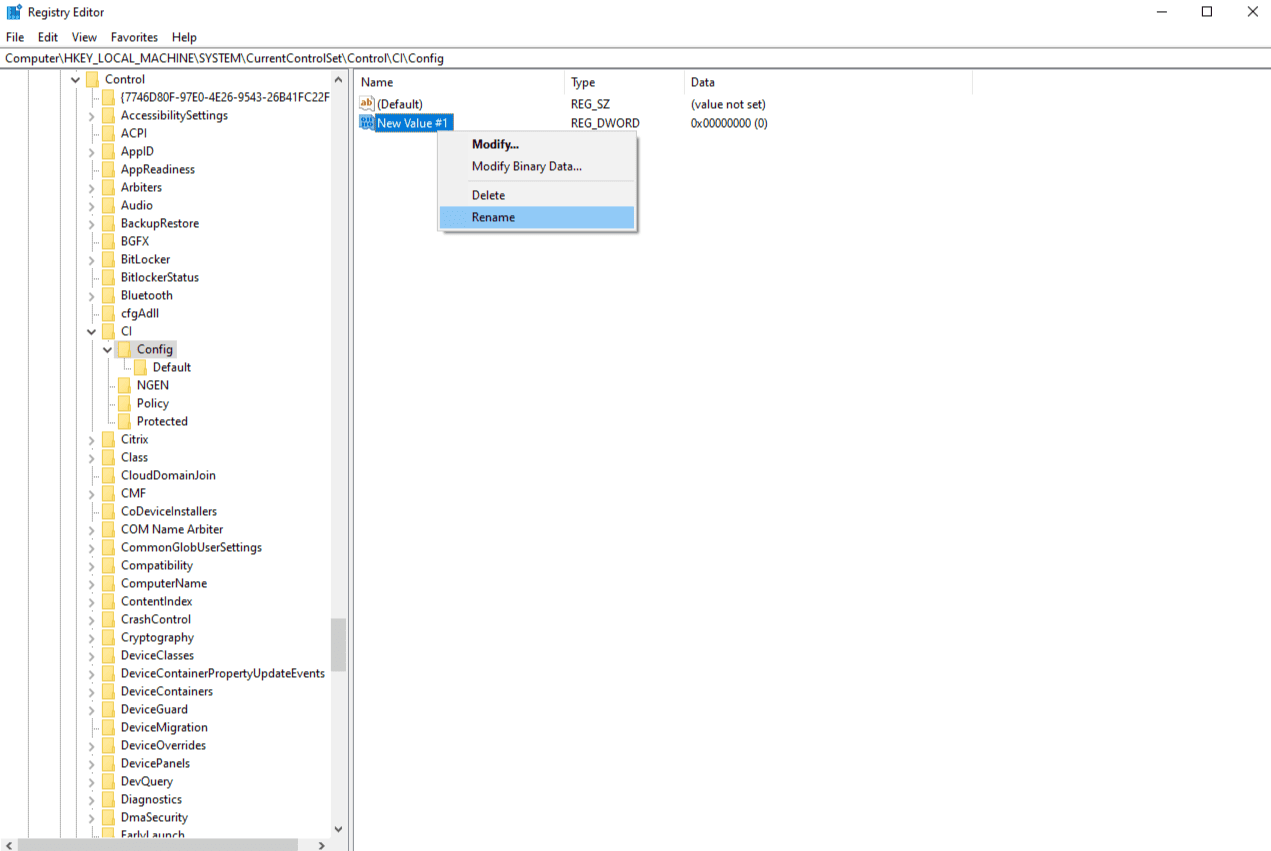
Task: Click the AppID folder icon
Action: (108, 151)
